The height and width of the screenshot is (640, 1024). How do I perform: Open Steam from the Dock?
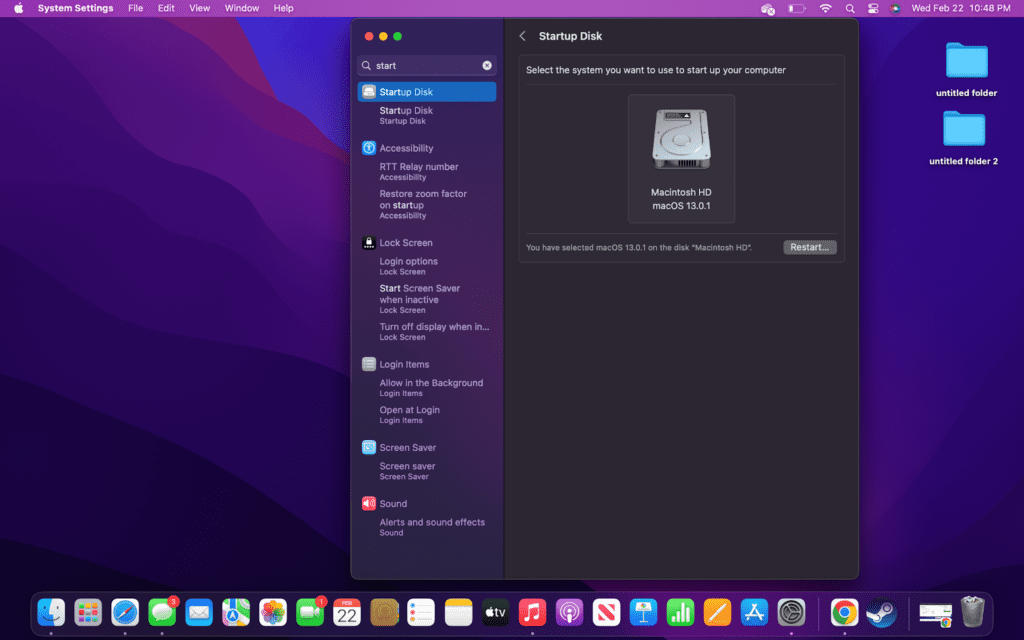click(x=882, y=613)
